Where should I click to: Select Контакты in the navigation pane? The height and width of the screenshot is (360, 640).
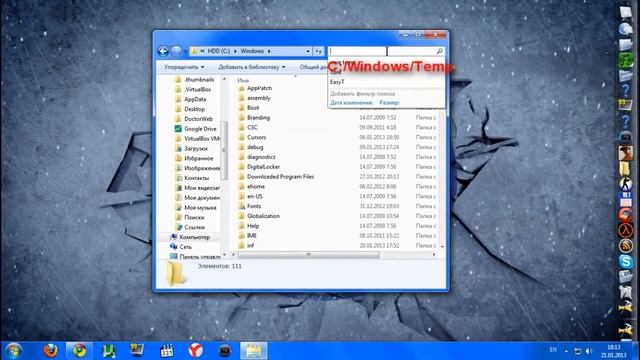pos(196,178)
